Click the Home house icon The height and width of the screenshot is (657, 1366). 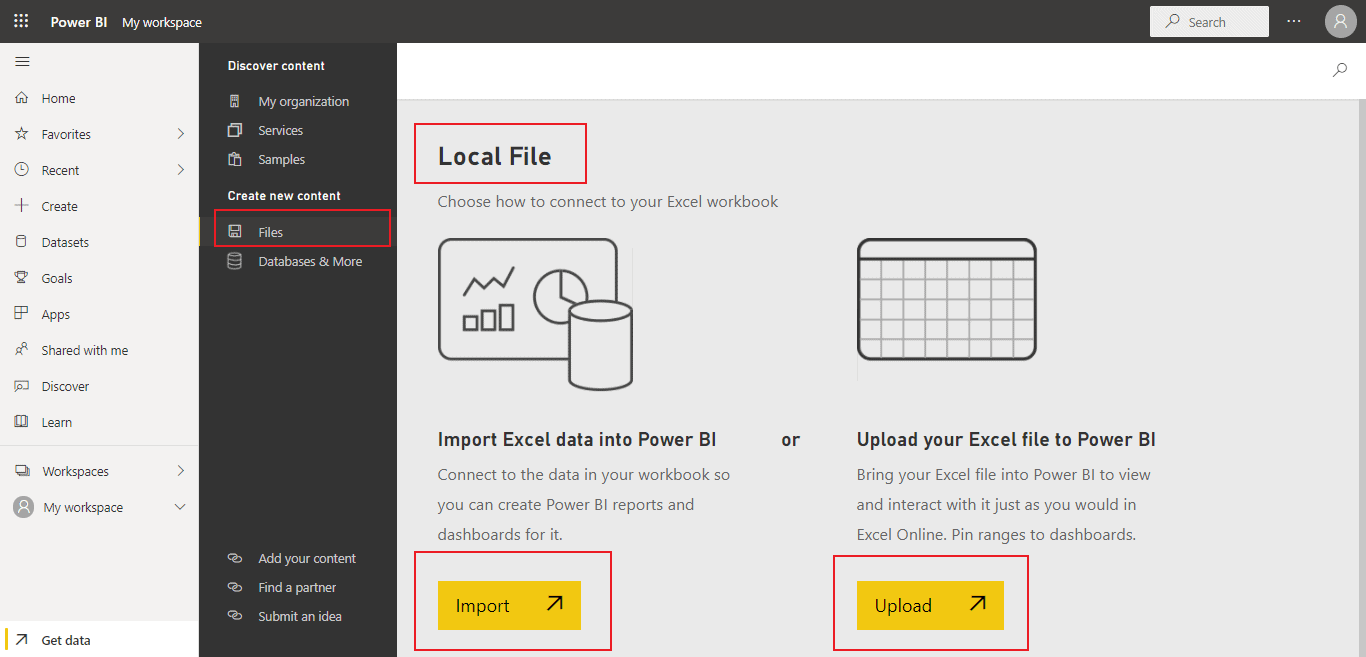(x=22, y=98)
